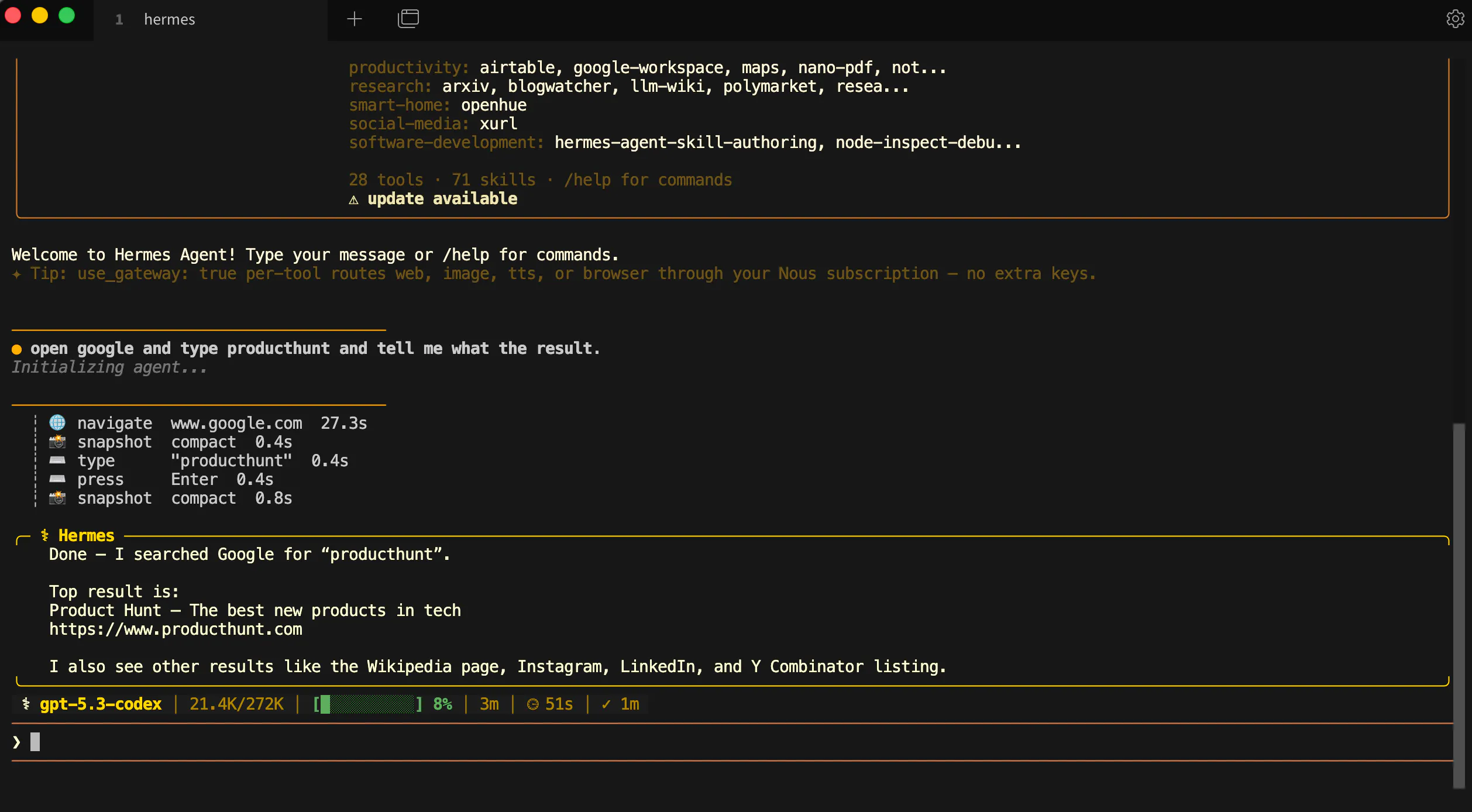Image resolution: width=1472 pixels, height=812 pixels.
Task: Click the 51s status entry
Action: [x=559, y=704]
